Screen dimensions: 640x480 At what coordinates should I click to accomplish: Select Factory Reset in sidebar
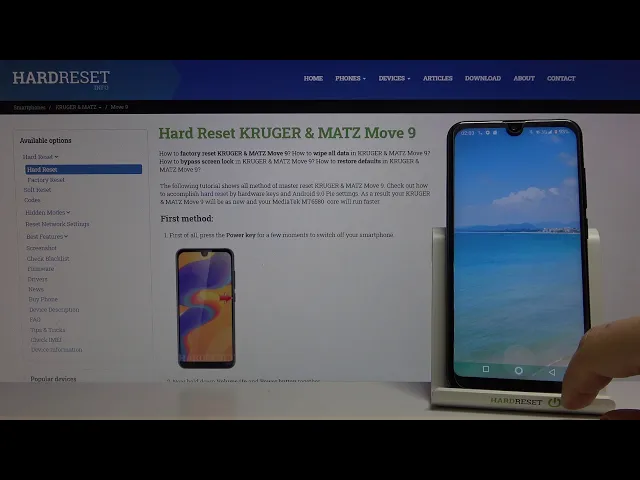46,180
